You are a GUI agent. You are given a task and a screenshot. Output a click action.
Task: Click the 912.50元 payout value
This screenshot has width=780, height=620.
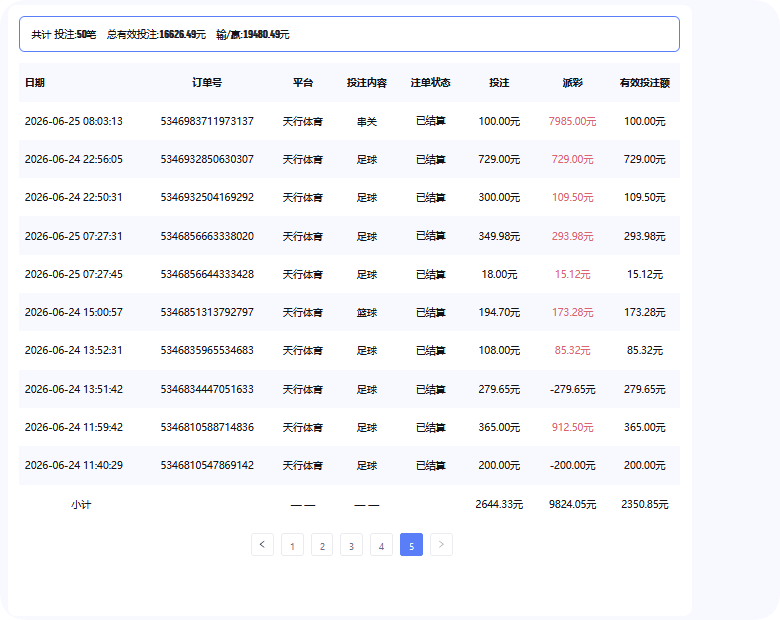click(x=573, y=427)
